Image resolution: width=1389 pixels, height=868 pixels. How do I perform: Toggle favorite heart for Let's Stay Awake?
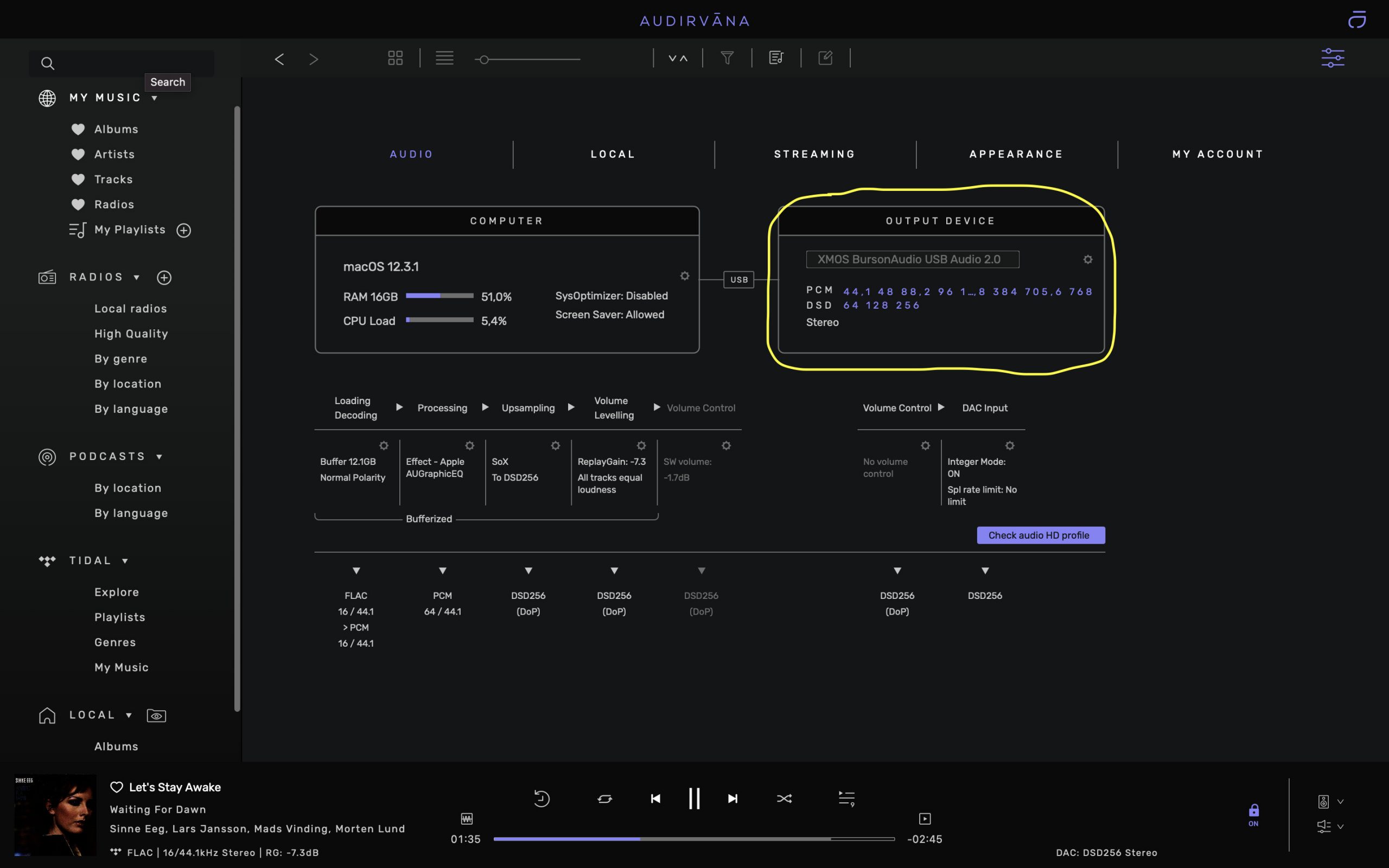coord(117,787)
